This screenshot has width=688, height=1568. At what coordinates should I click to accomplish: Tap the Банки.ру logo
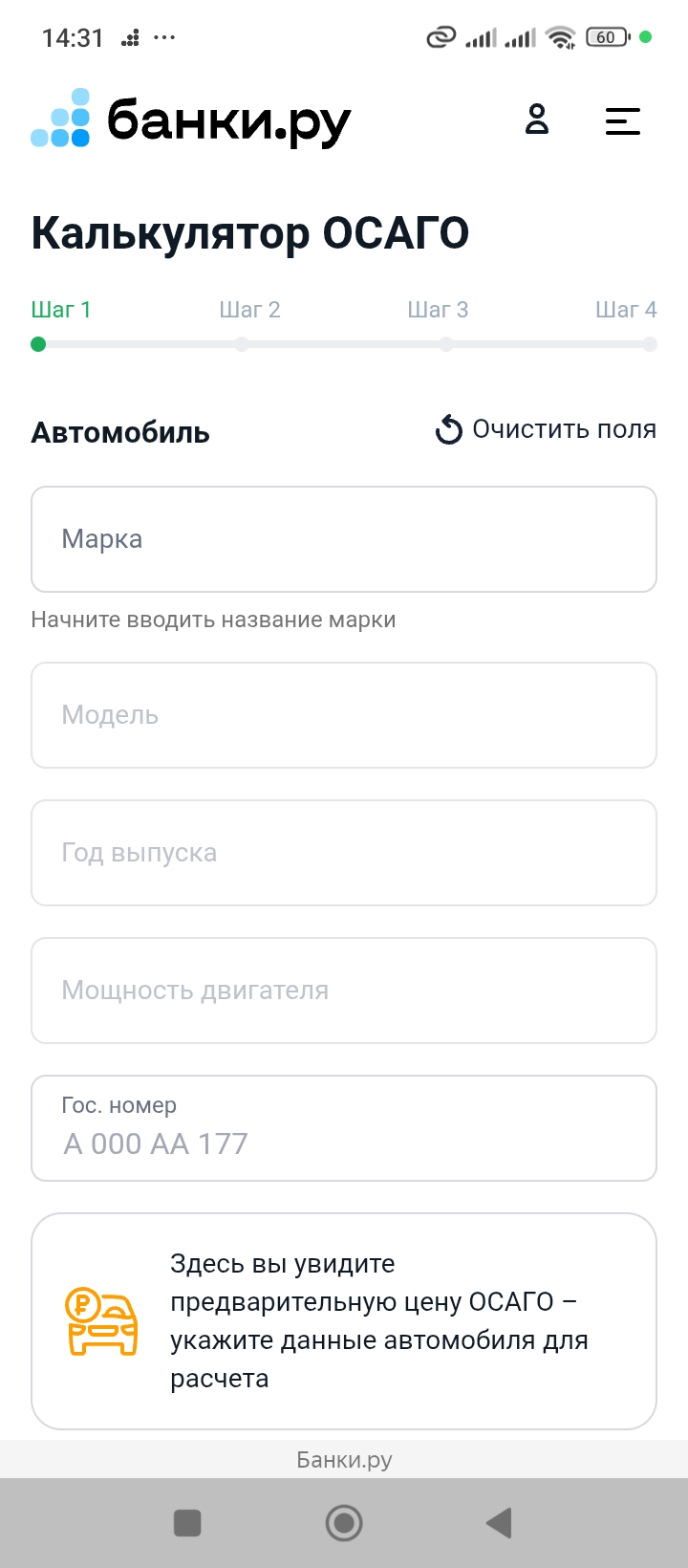click(191, 120)
